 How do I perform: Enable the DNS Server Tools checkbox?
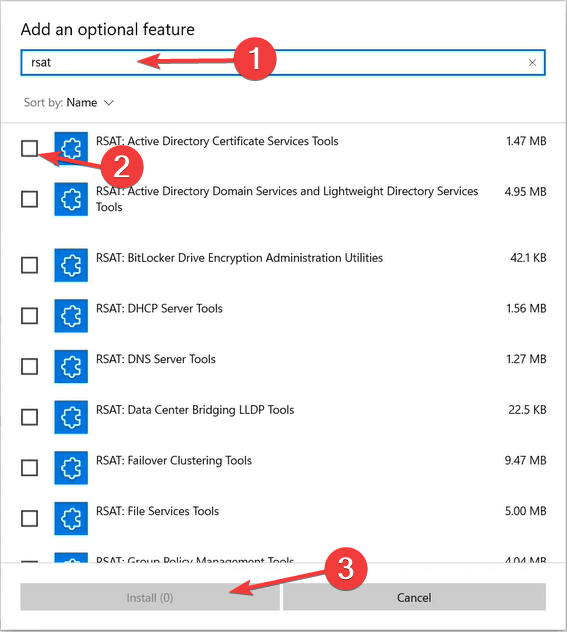click(29, 366)
